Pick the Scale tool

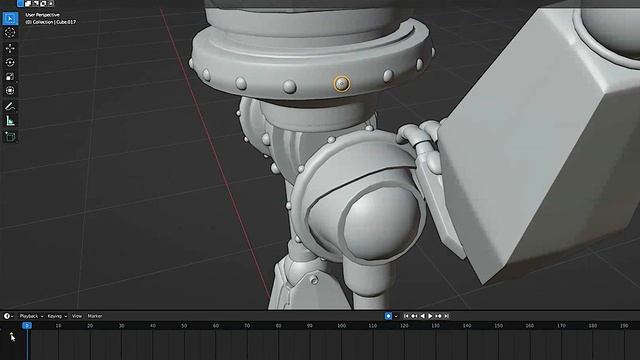click(x=10, y=77)
